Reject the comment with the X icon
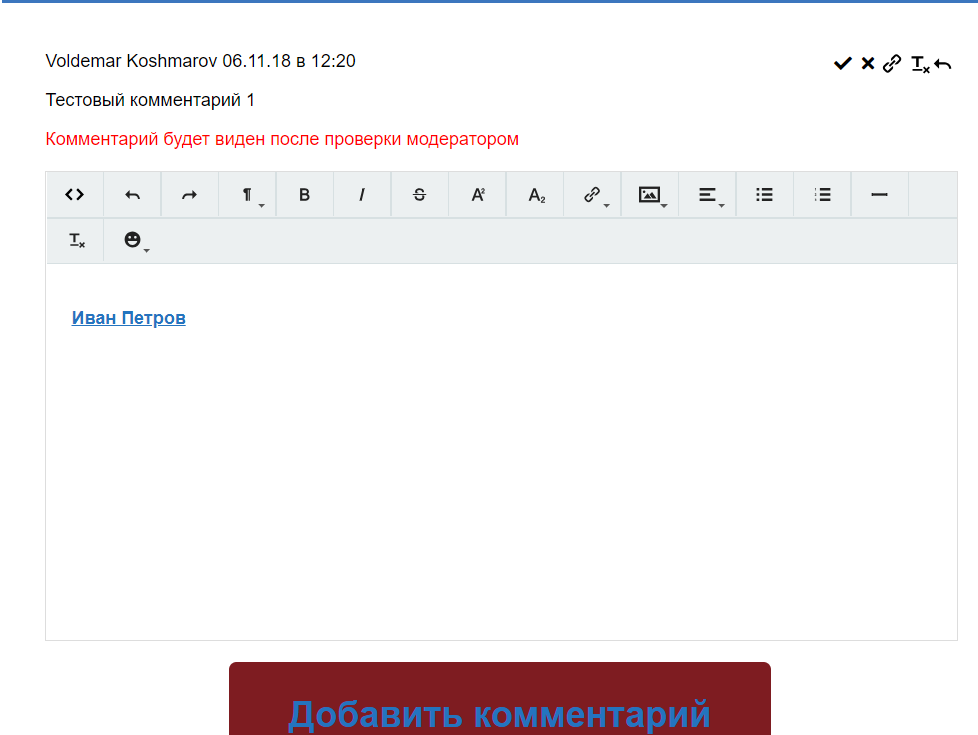The height and width of the screenshot is (735, 978). 868,64
